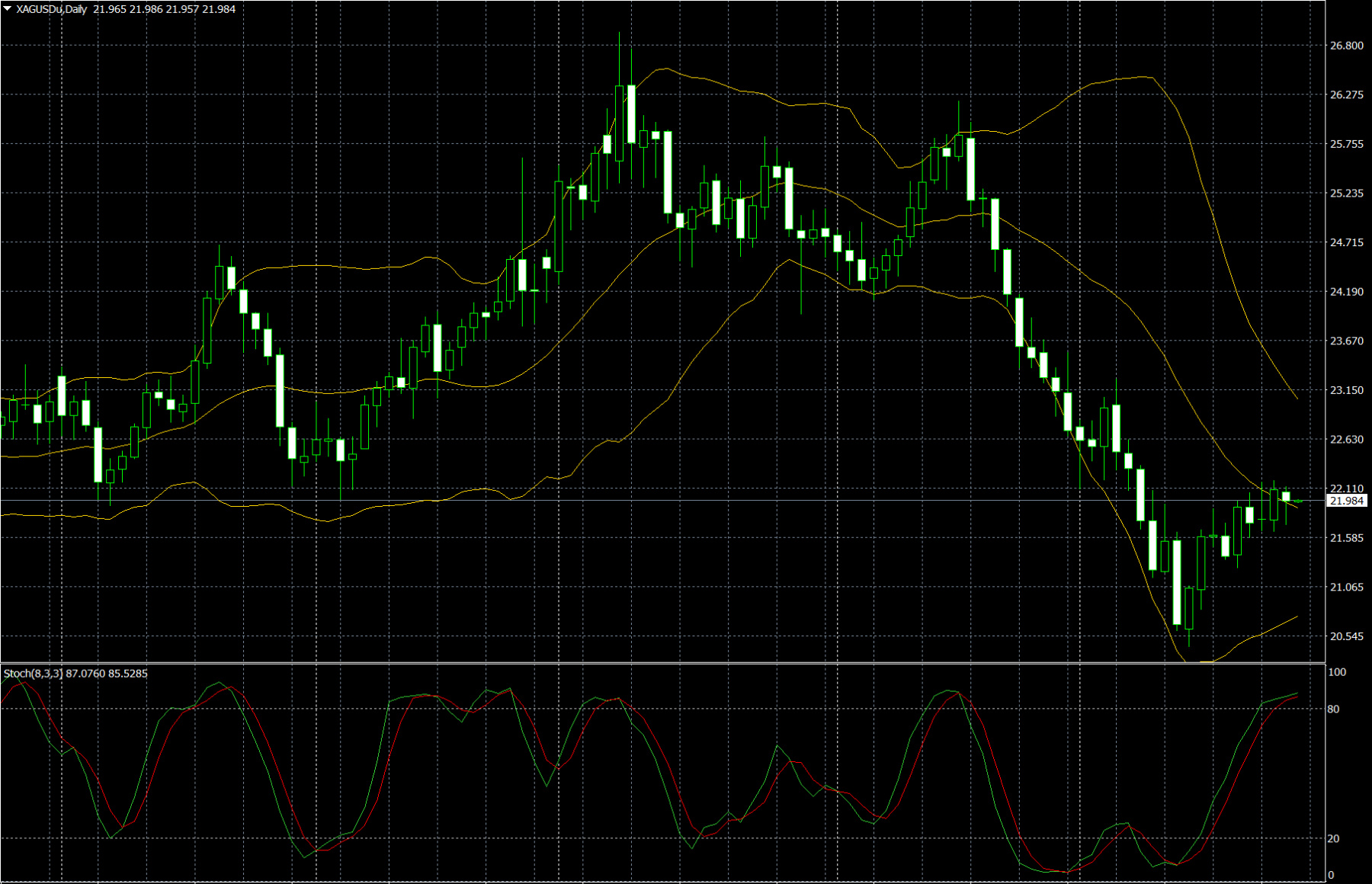Click the 23.670 price scale label
1372x884 pixels.
(x=1347, y=341)
